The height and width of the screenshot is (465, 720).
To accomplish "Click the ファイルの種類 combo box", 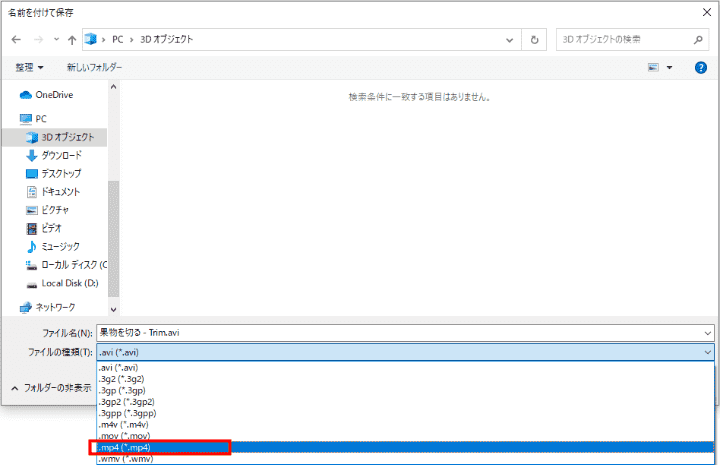I will coord(405,353).
